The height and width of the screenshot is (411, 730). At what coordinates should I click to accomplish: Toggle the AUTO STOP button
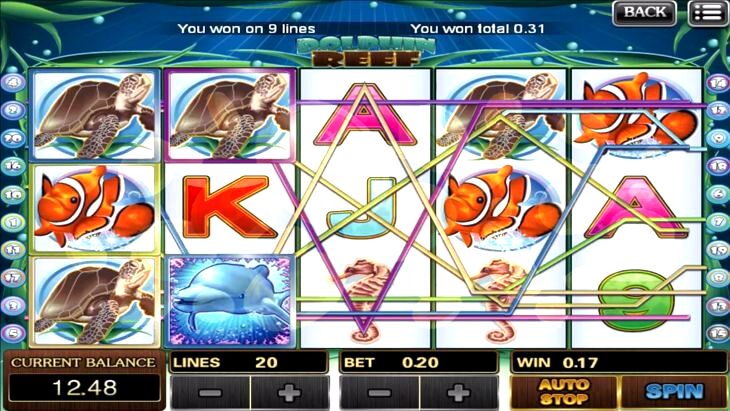(564, 392)
